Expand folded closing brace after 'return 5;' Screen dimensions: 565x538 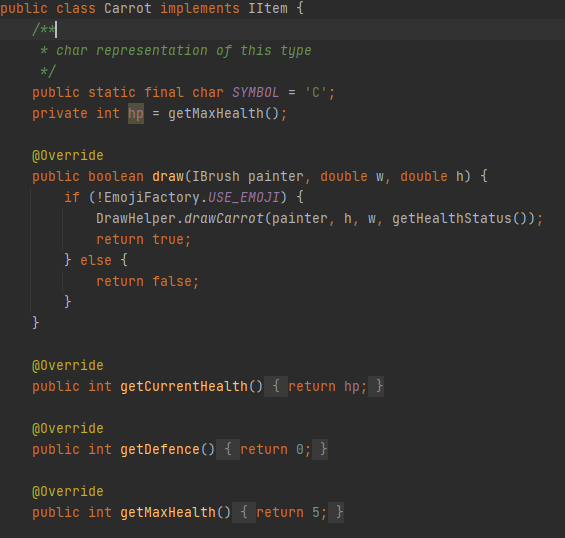pyautogui.click(x=336, y=513)
